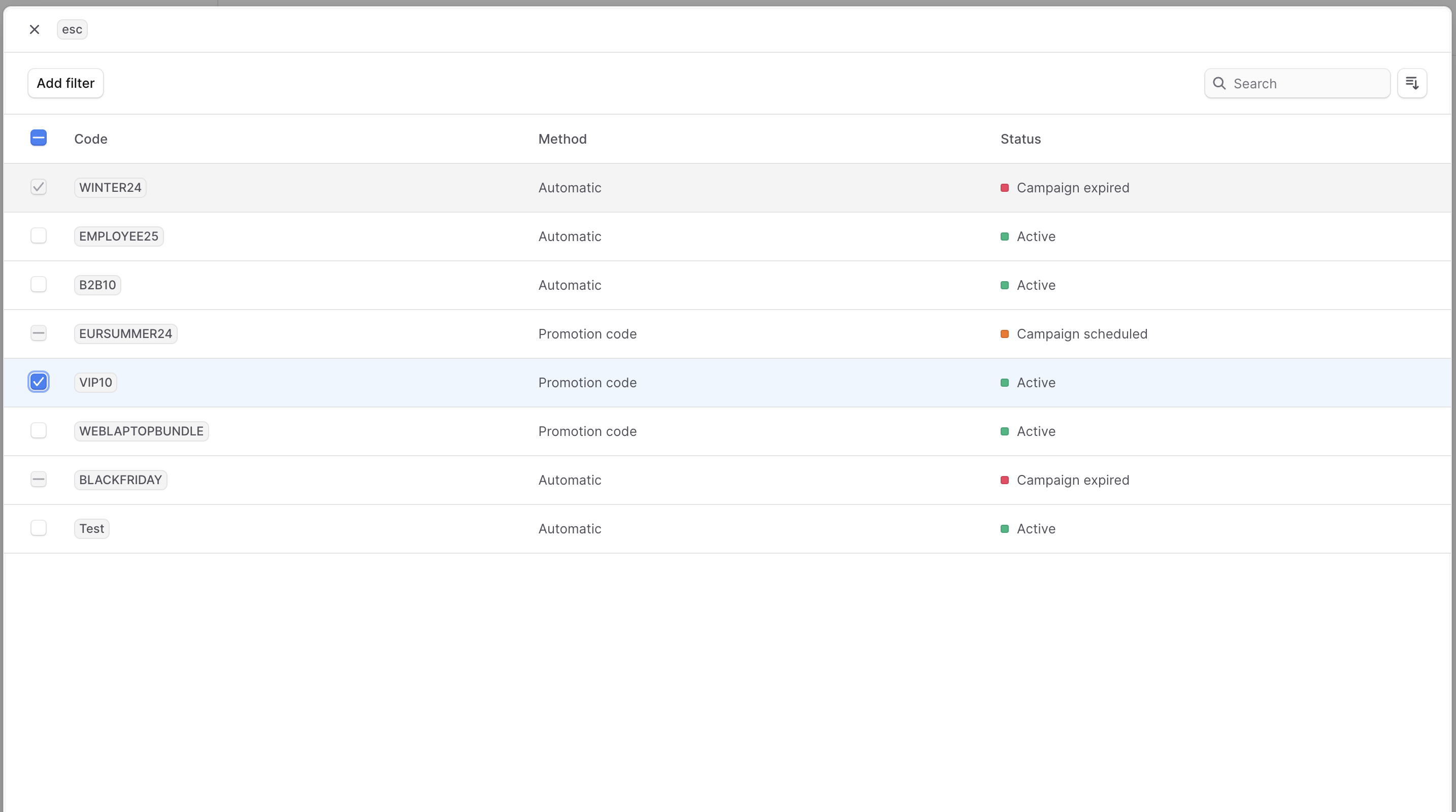Click the sort order icon button
This screenshot has width=1456, height=812.
tap(1412, 83)
